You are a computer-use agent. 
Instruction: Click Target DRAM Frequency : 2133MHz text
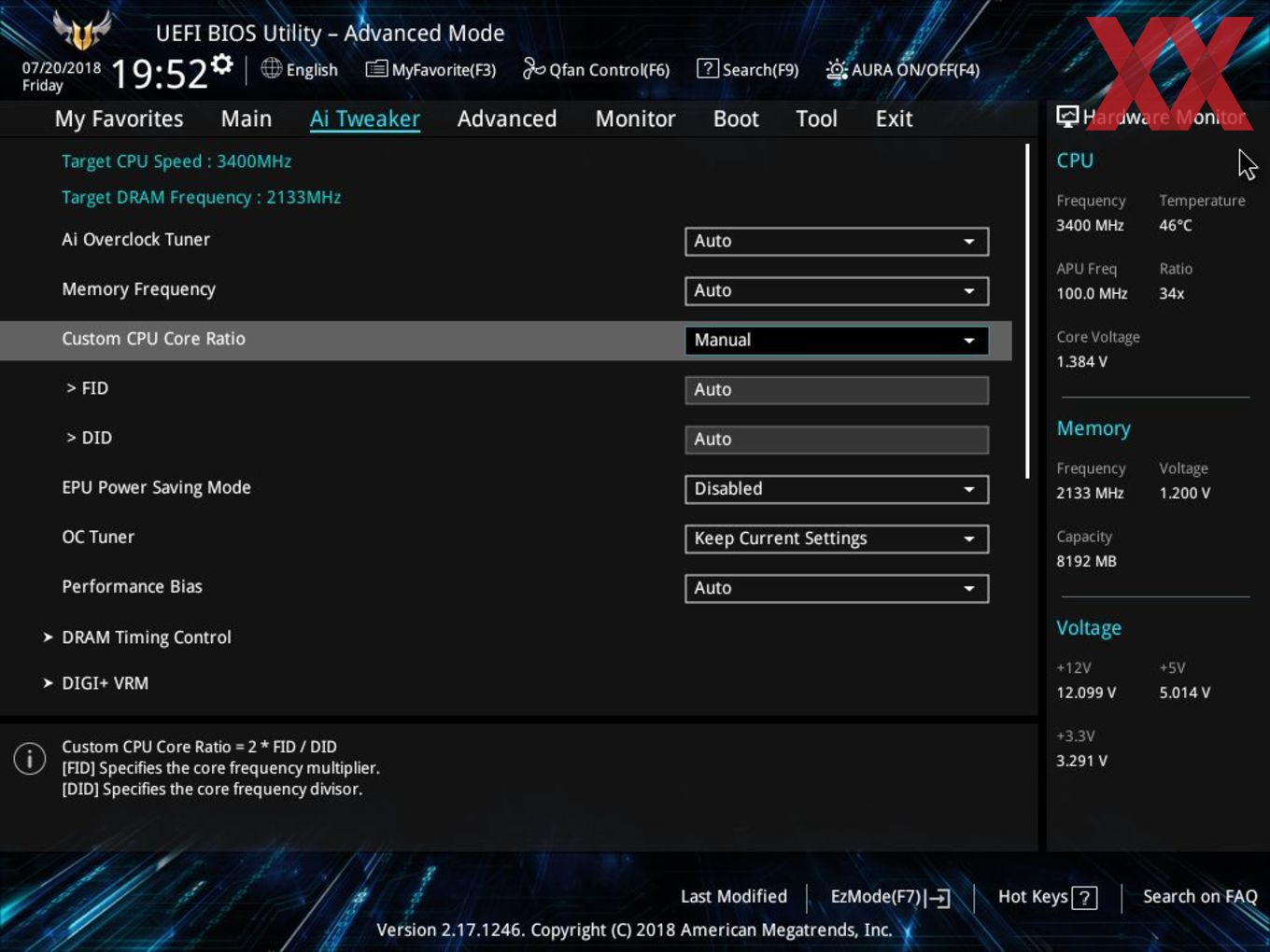(202, 197)
